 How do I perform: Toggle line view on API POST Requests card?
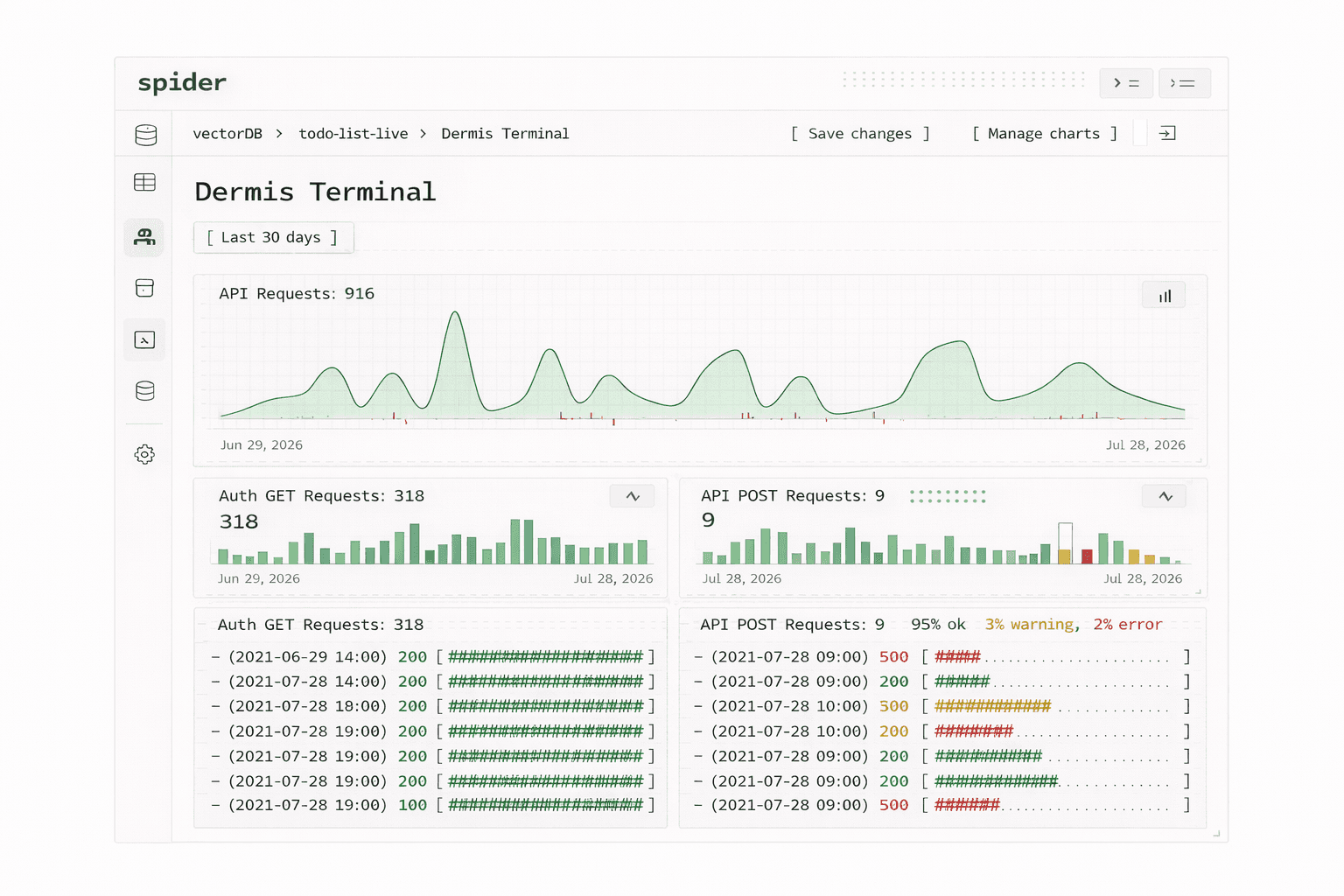[1165, 496]
